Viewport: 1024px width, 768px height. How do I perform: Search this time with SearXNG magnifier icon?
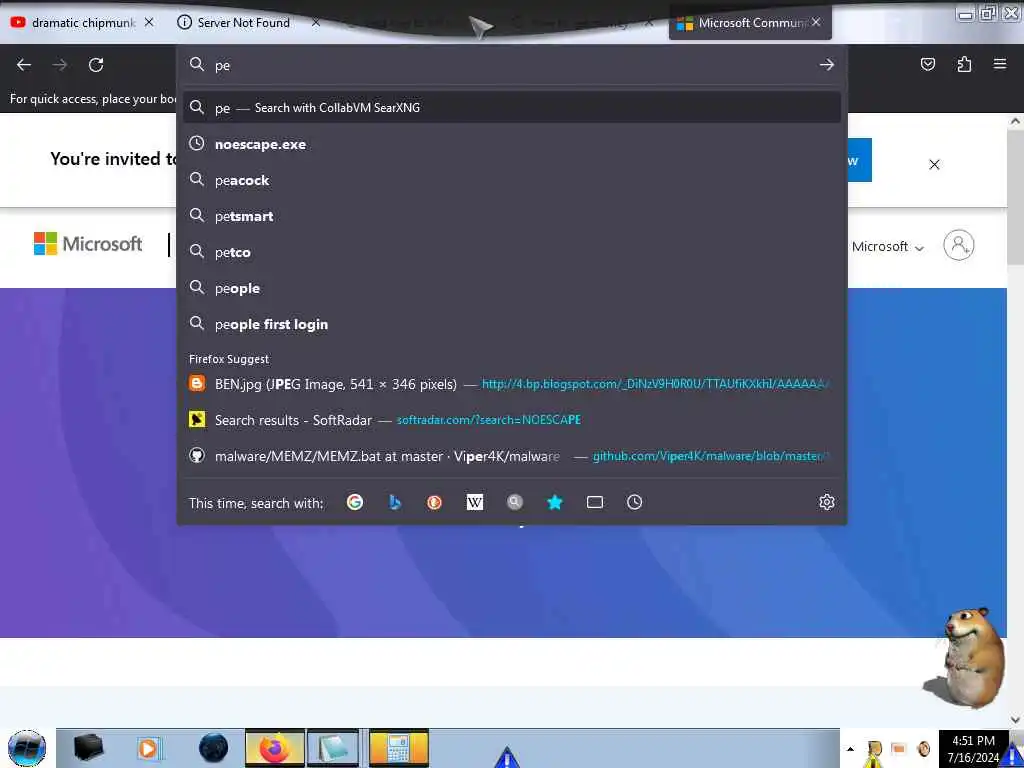tap(515, 502)
